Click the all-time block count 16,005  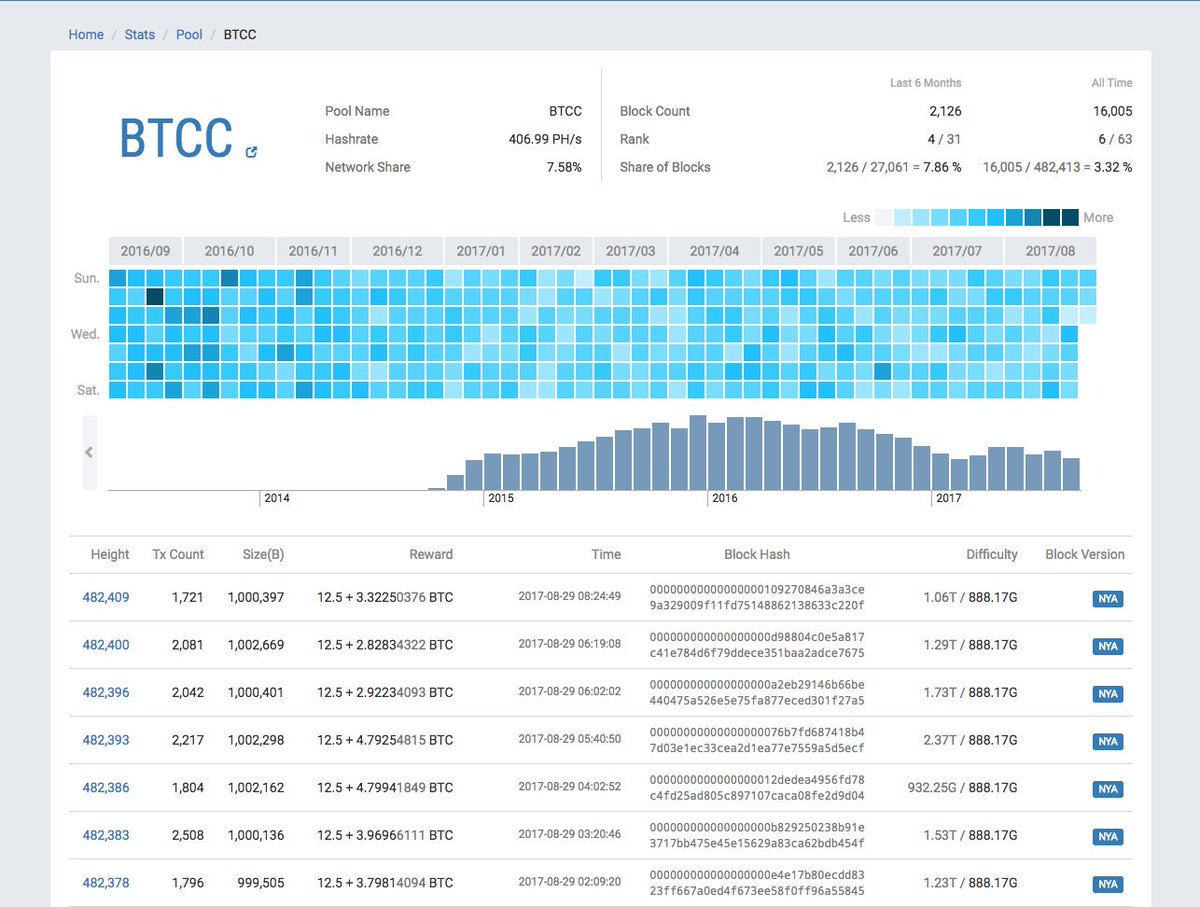(x=1113, y=111)
